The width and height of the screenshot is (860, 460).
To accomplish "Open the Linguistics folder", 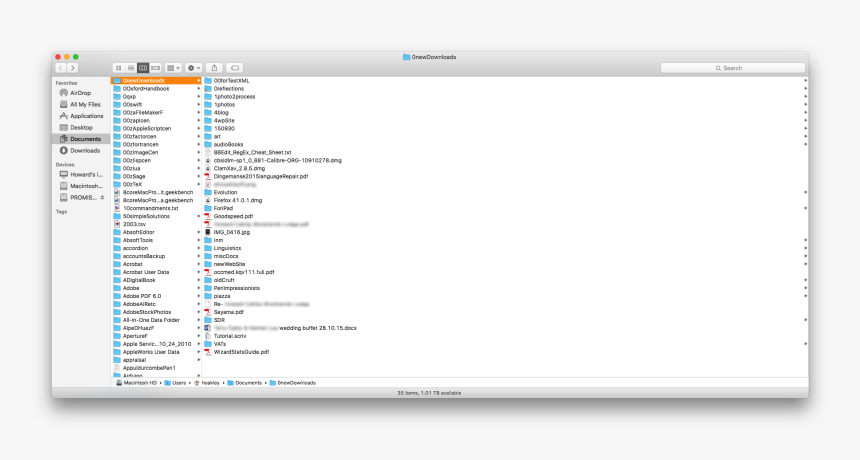I will 506,248.
